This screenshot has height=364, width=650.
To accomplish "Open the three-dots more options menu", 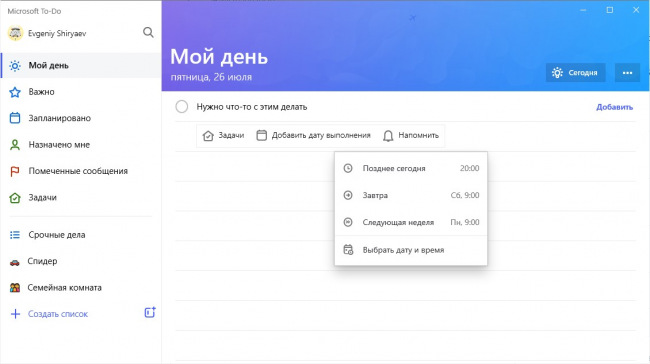I will 627,73.
